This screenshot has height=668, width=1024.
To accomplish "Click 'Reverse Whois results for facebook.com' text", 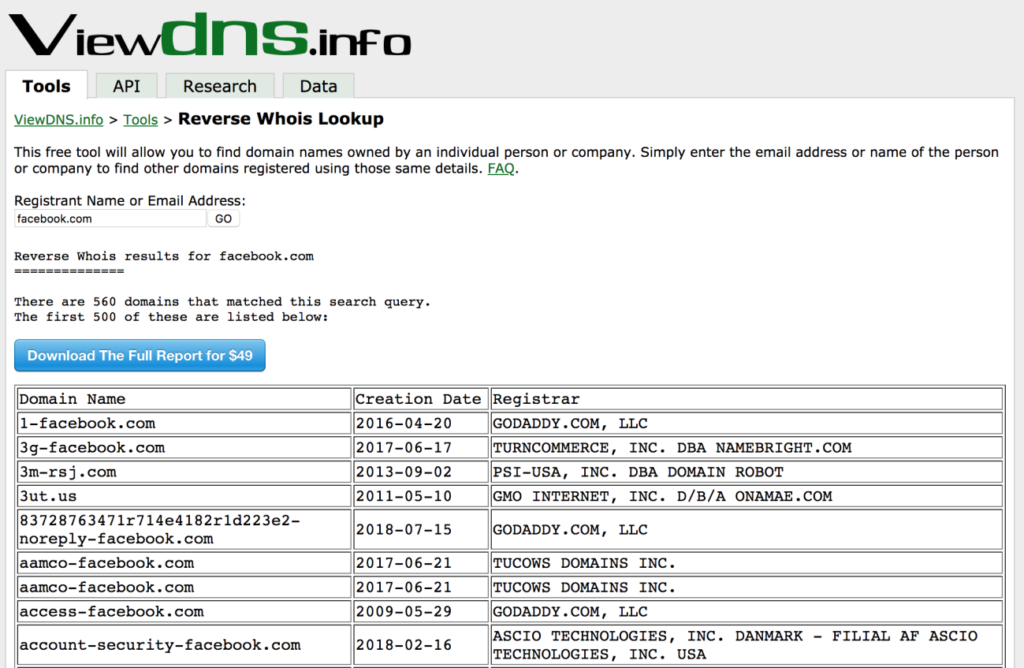I will 164,256.
